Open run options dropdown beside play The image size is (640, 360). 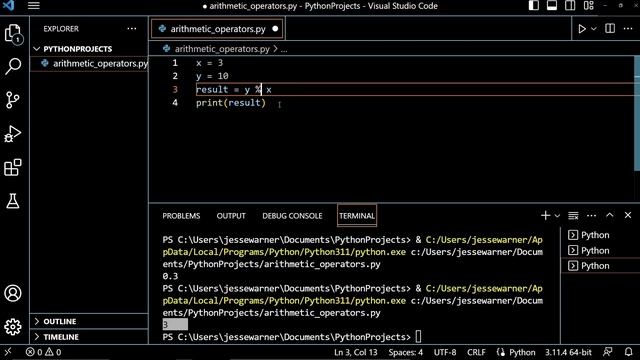click(x=593, y=29)
